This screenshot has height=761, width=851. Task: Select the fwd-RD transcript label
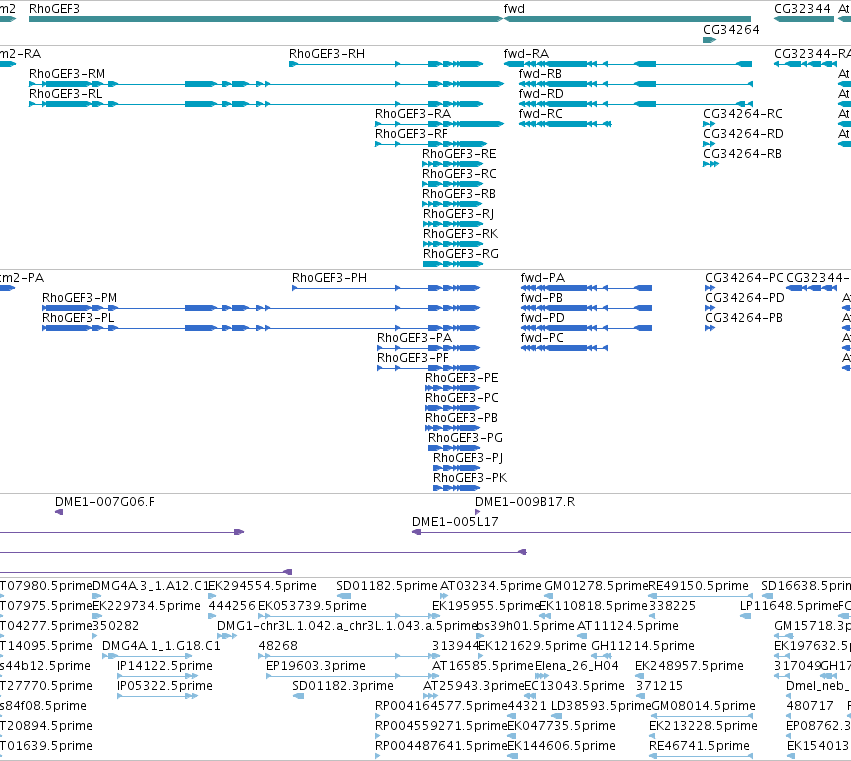[x=541, y=94]
